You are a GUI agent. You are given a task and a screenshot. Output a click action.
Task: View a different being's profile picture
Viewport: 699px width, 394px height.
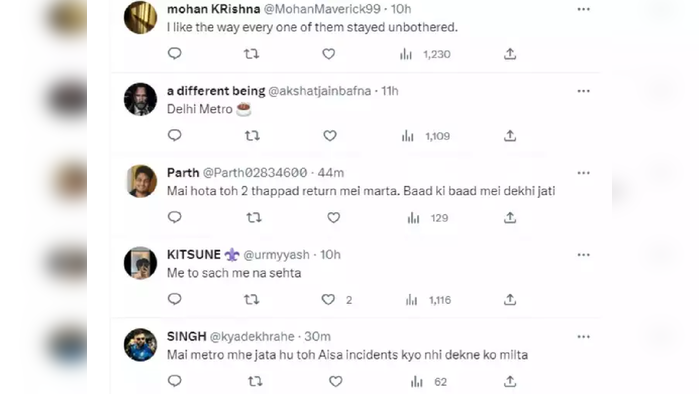(x=140, y=99)
